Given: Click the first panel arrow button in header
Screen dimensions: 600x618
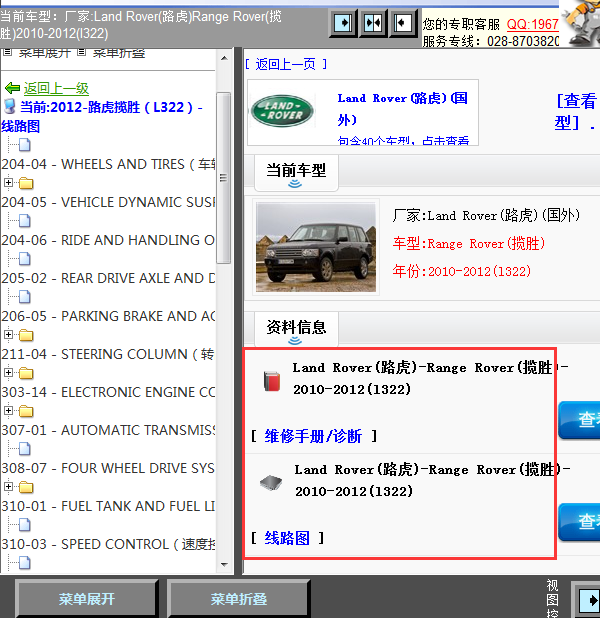Looking at the screenshot, I should (343, 23).
